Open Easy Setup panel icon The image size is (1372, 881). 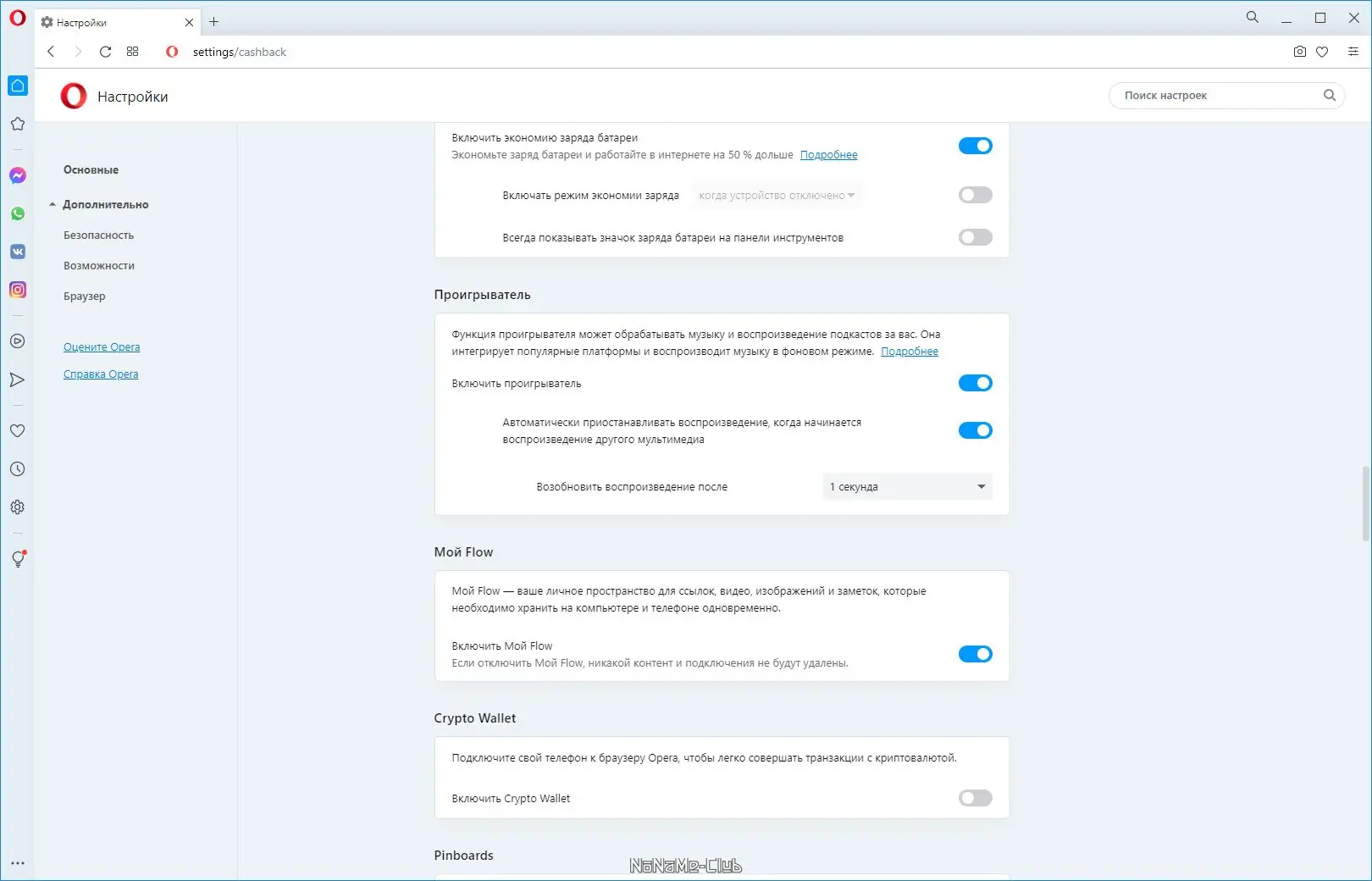(1353, 52)
